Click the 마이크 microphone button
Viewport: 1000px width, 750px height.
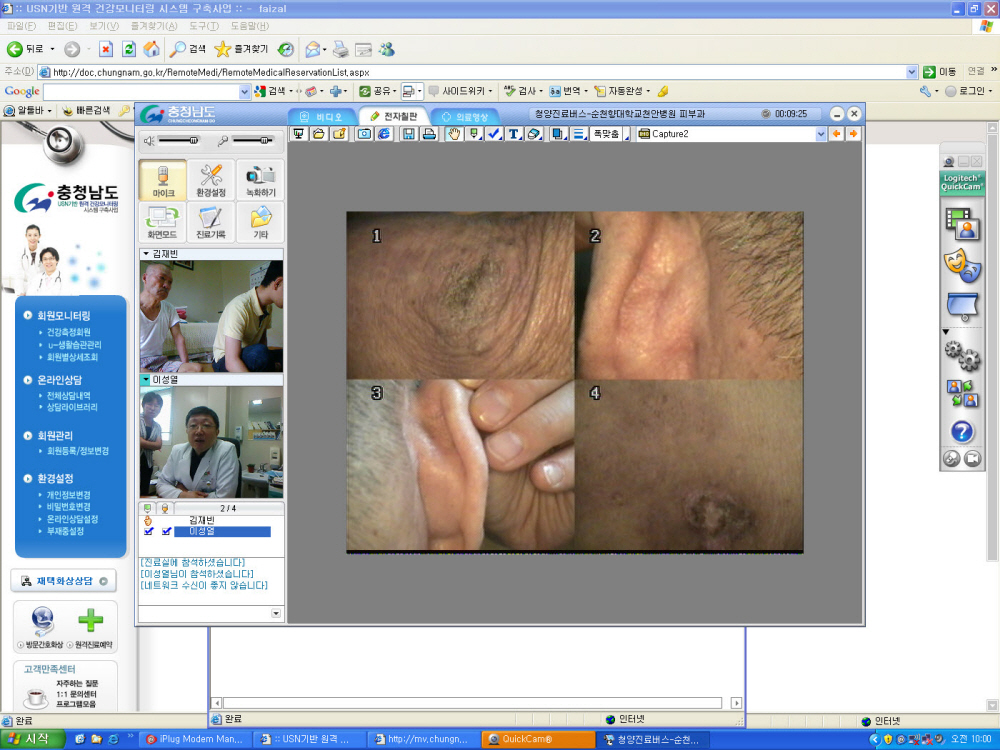click(x=163, y=179)
